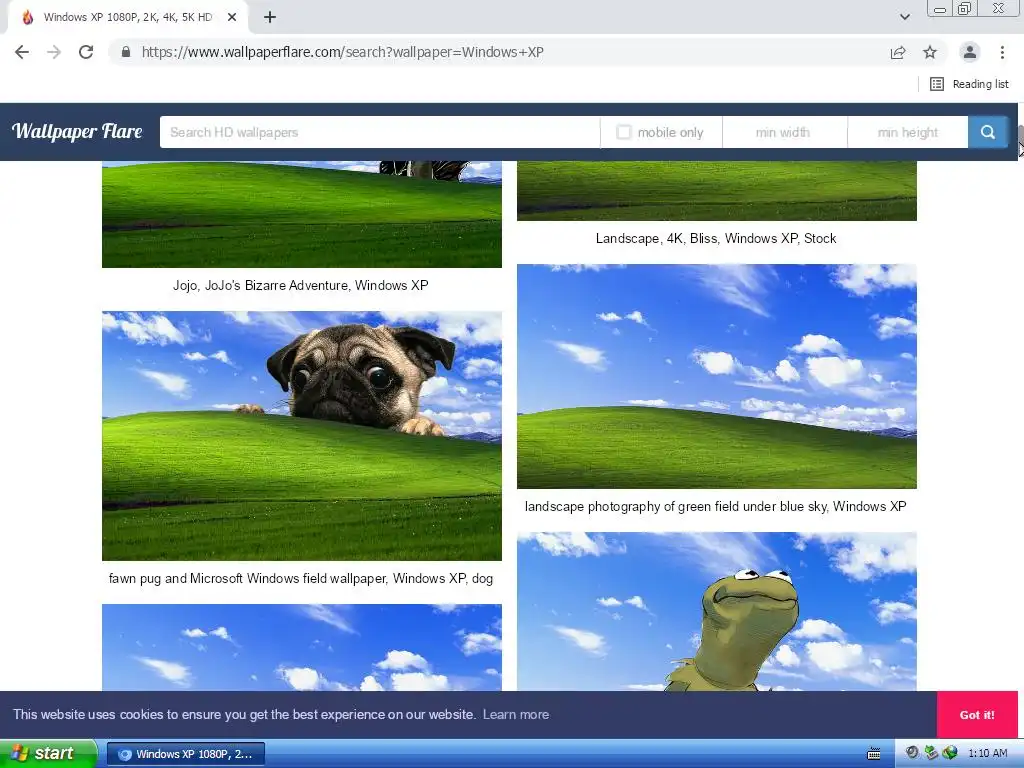Open the Kermit frog wallpaper image
The width and height of the screenshot is (1024, 768).
pos(716,611)
